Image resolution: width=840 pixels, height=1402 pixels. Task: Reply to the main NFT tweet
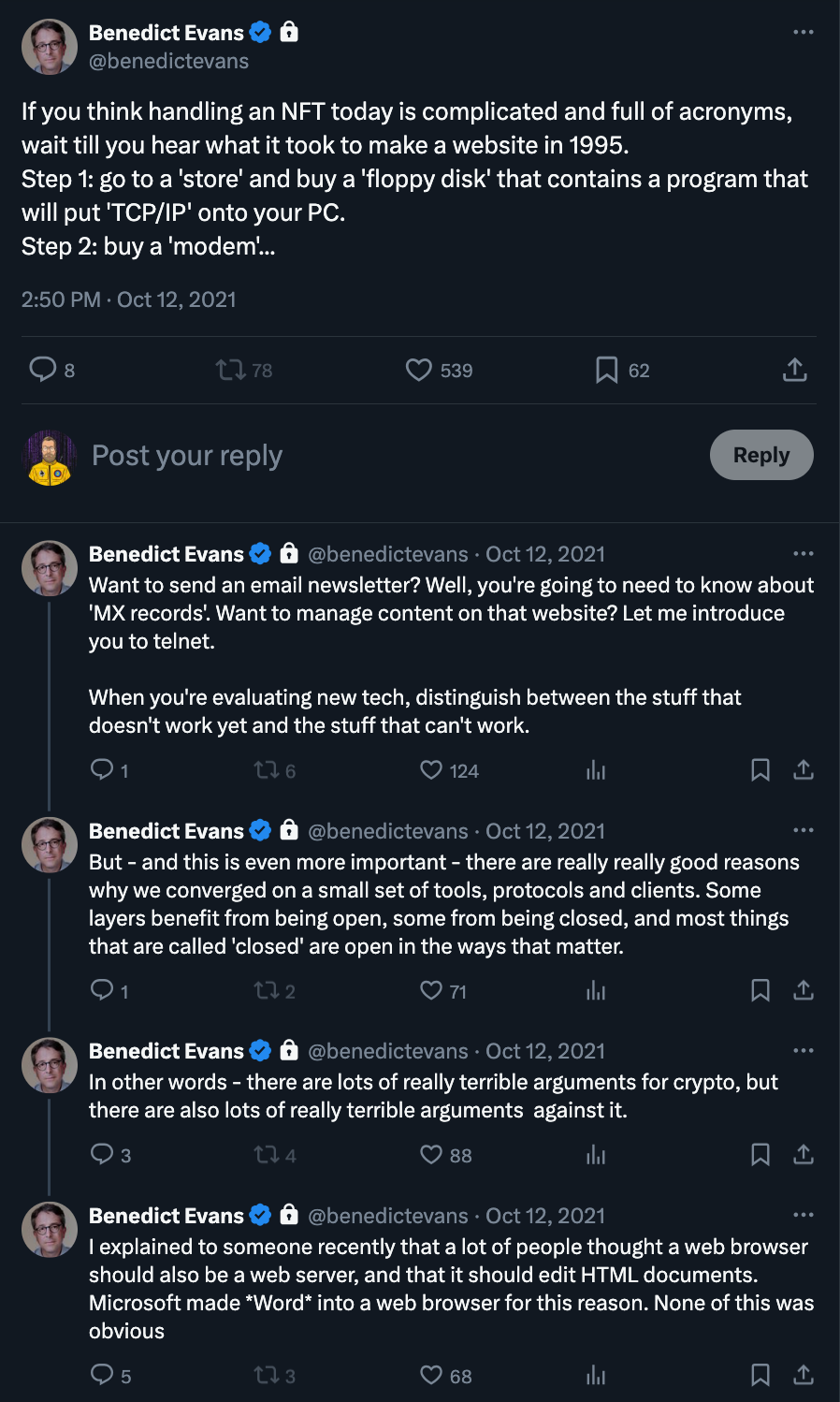coord(43,370)
